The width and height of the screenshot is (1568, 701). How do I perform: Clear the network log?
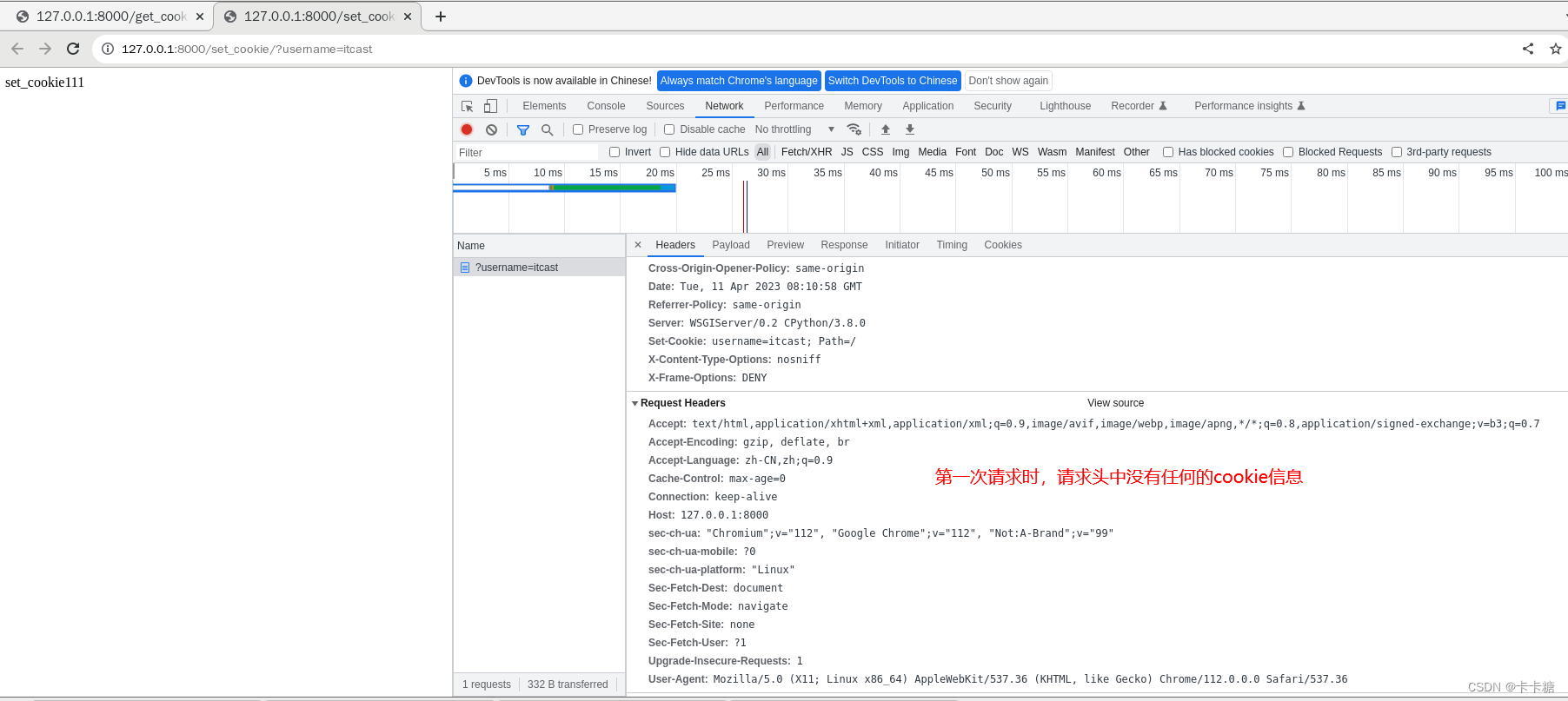[x=492, y=129]
